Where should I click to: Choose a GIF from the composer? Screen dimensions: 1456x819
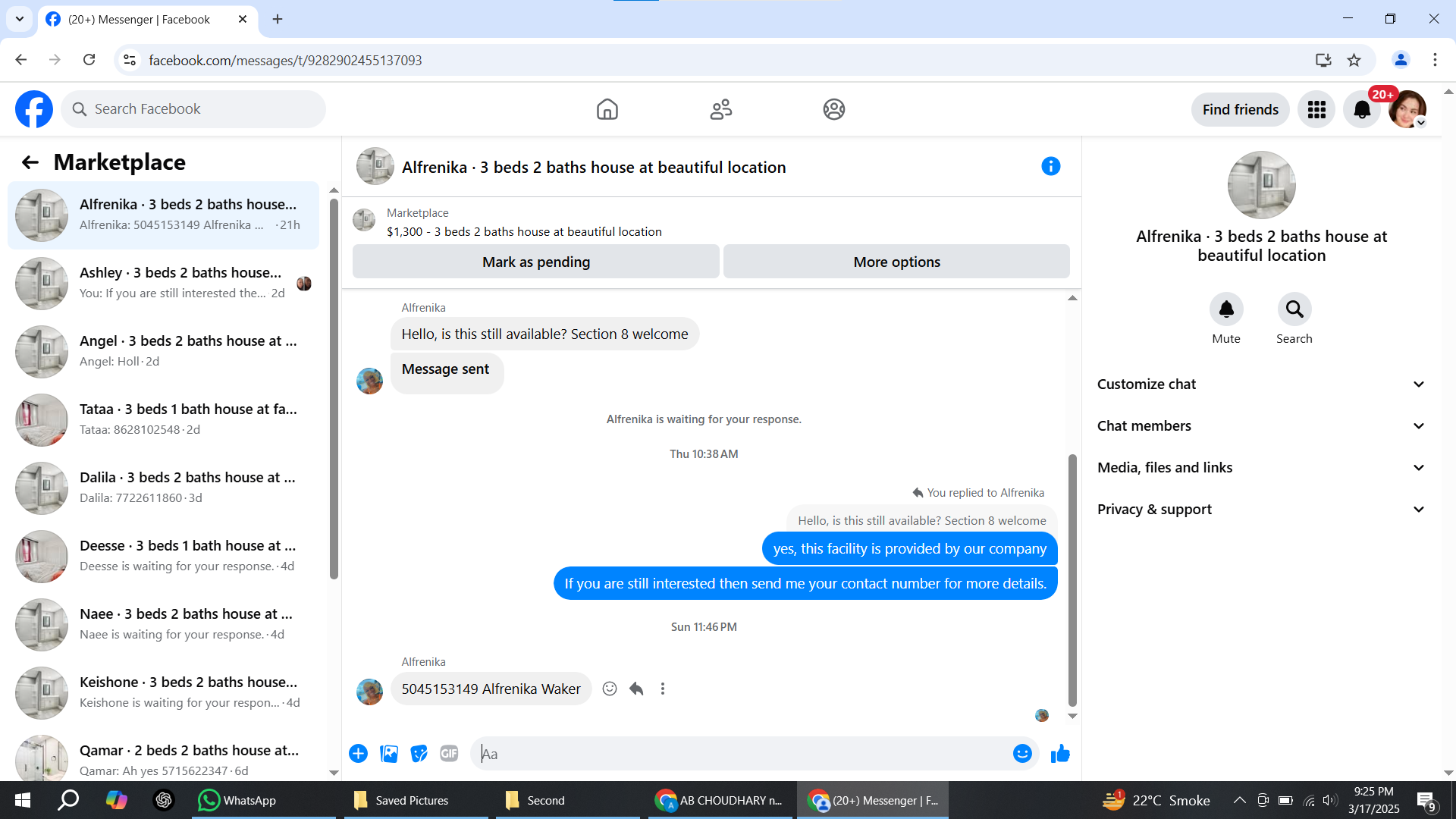449,754
